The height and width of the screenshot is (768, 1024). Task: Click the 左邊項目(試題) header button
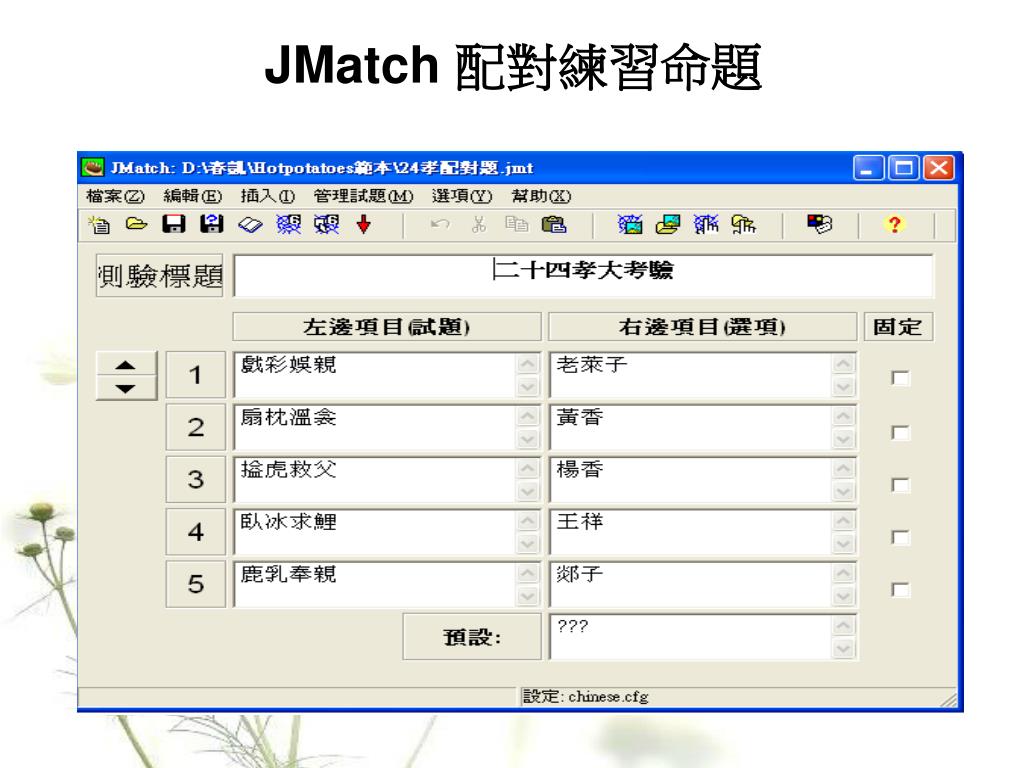click(387, 327)
